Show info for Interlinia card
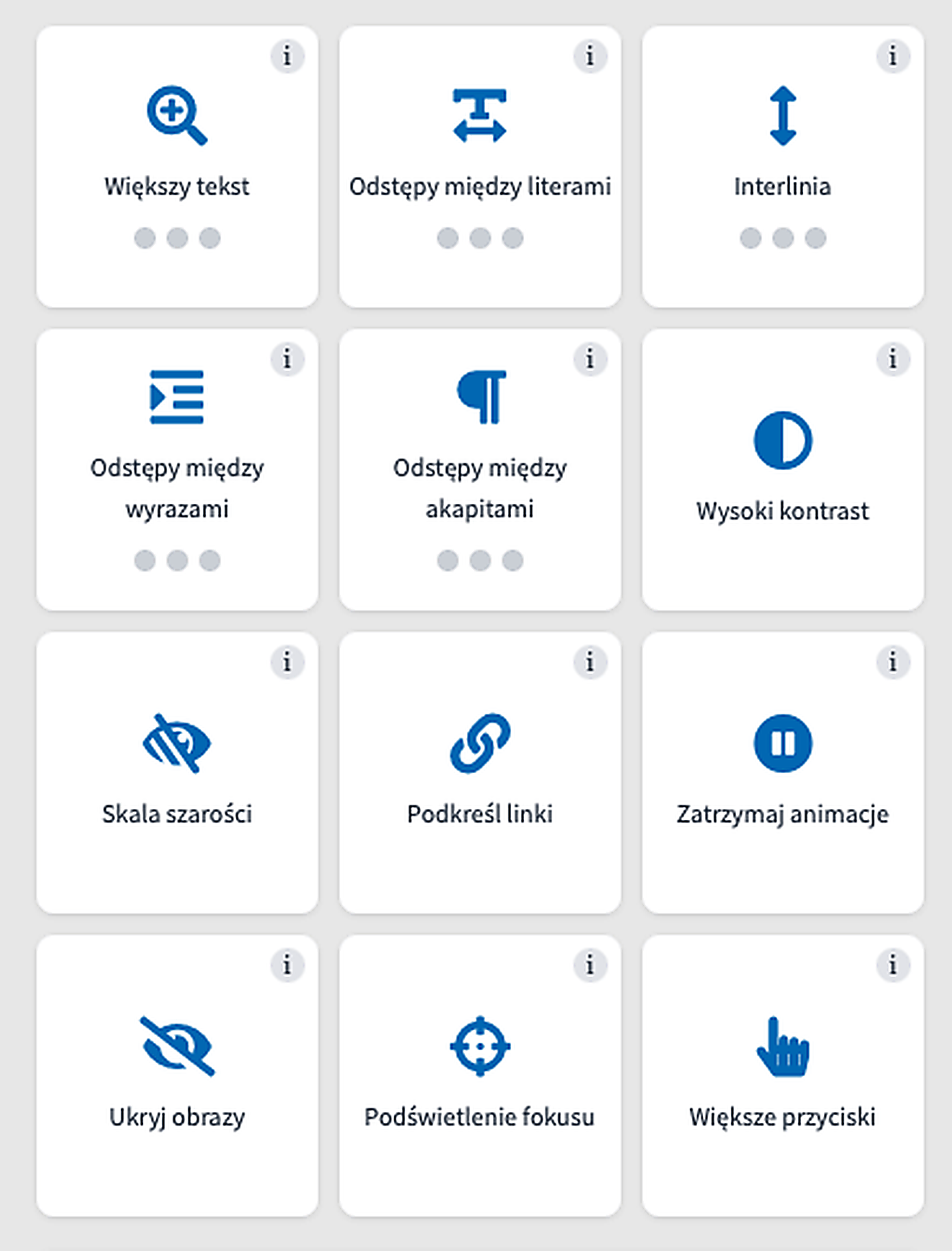Viewport: 952px width, 1251px height. (x=893, y=56)
